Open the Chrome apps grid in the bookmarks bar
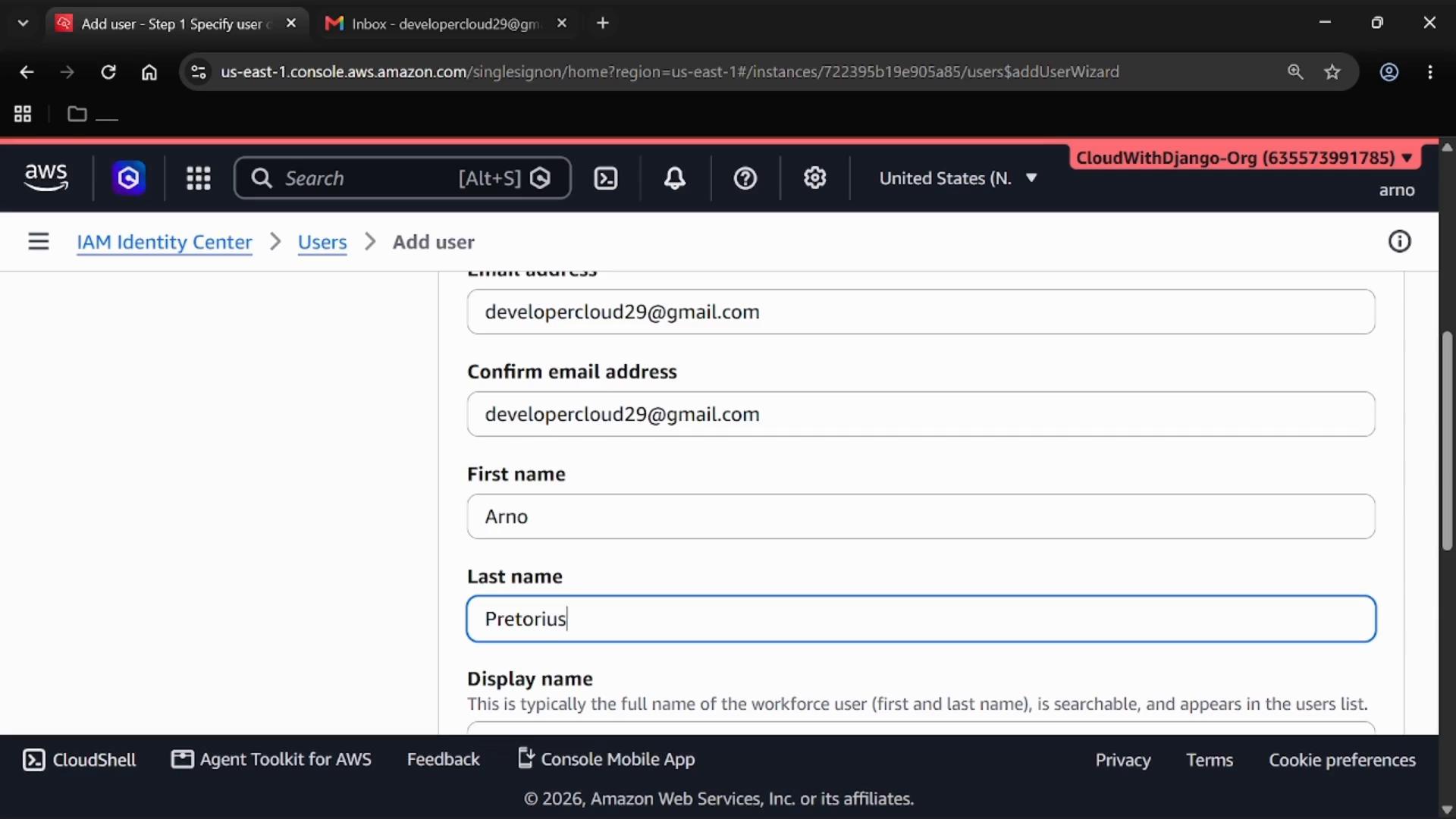 tap(23, 115)
